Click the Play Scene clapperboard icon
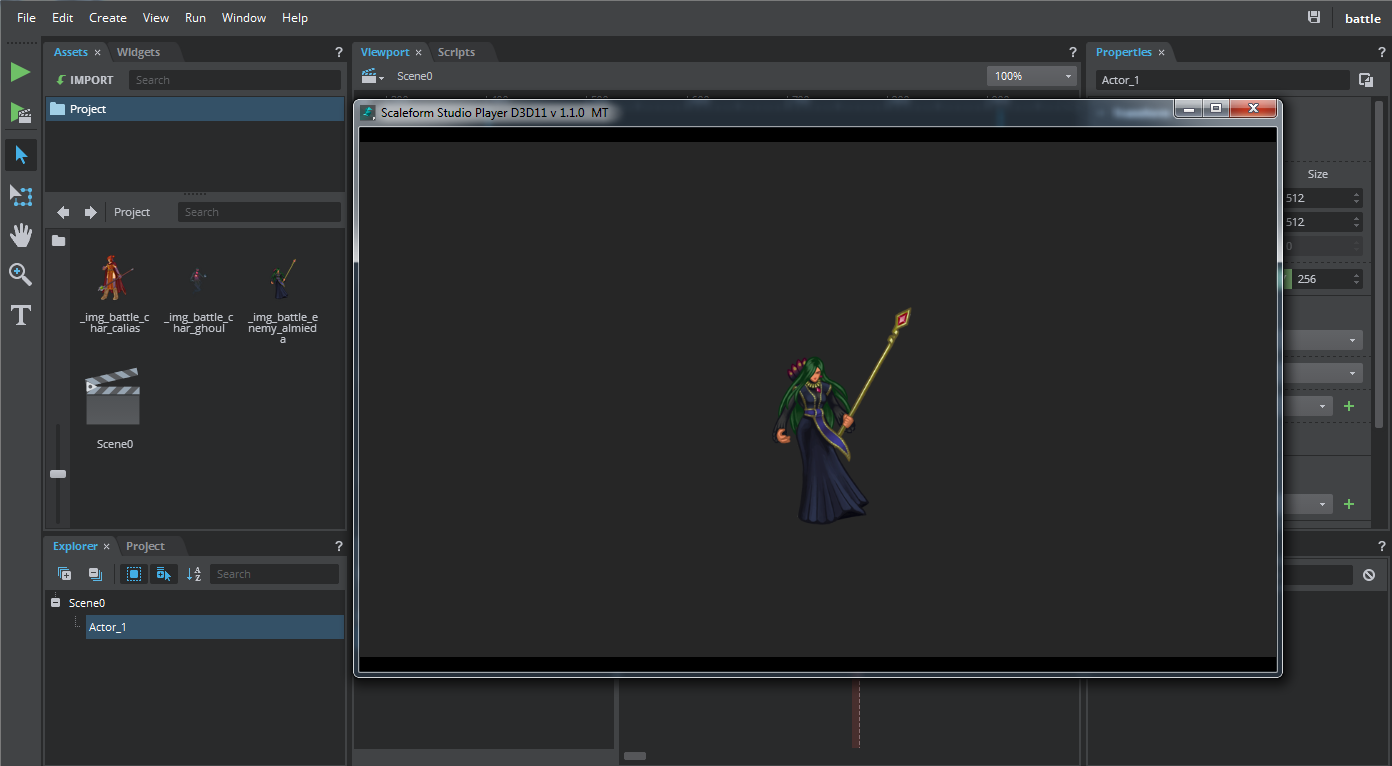Image resolution: width=1392 pixels, height=766 pixels. [x=20, y=113]
